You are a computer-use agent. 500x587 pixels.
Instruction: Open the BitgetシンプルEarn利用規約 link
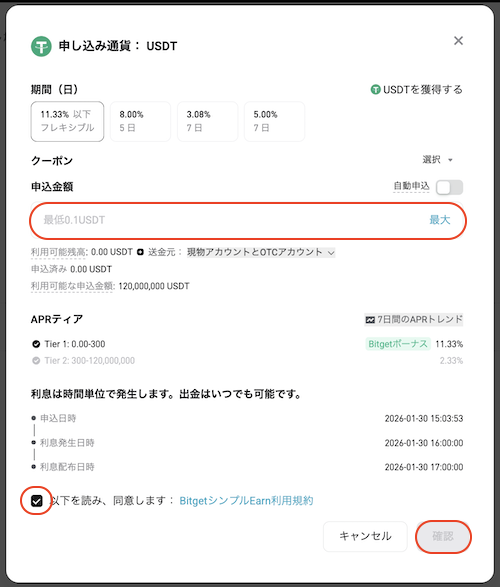246,501
